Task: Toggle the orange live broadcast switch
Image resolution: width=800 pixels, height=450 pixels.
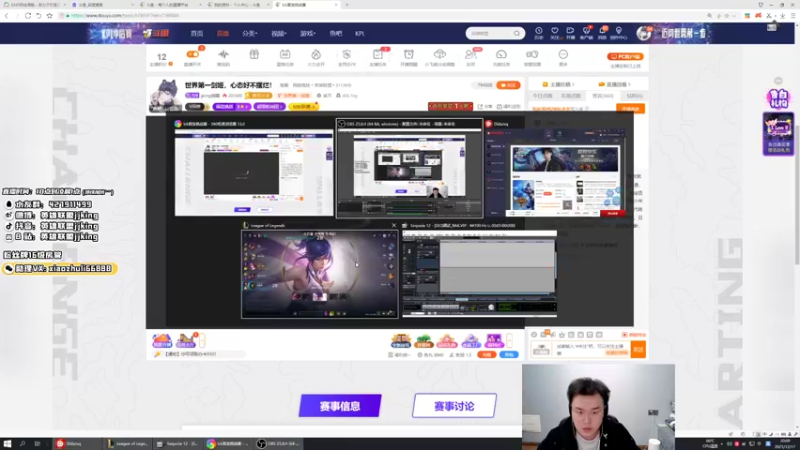Action: tap(193, 54)
